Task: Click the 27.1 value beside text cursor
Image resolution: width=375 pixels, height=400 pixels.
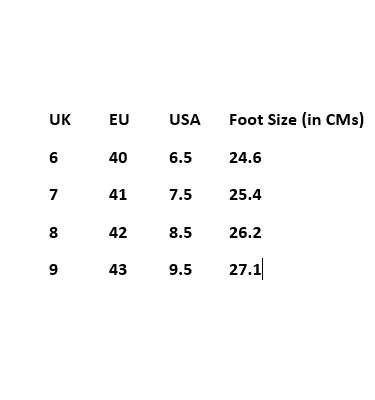Action: (245, 269)
